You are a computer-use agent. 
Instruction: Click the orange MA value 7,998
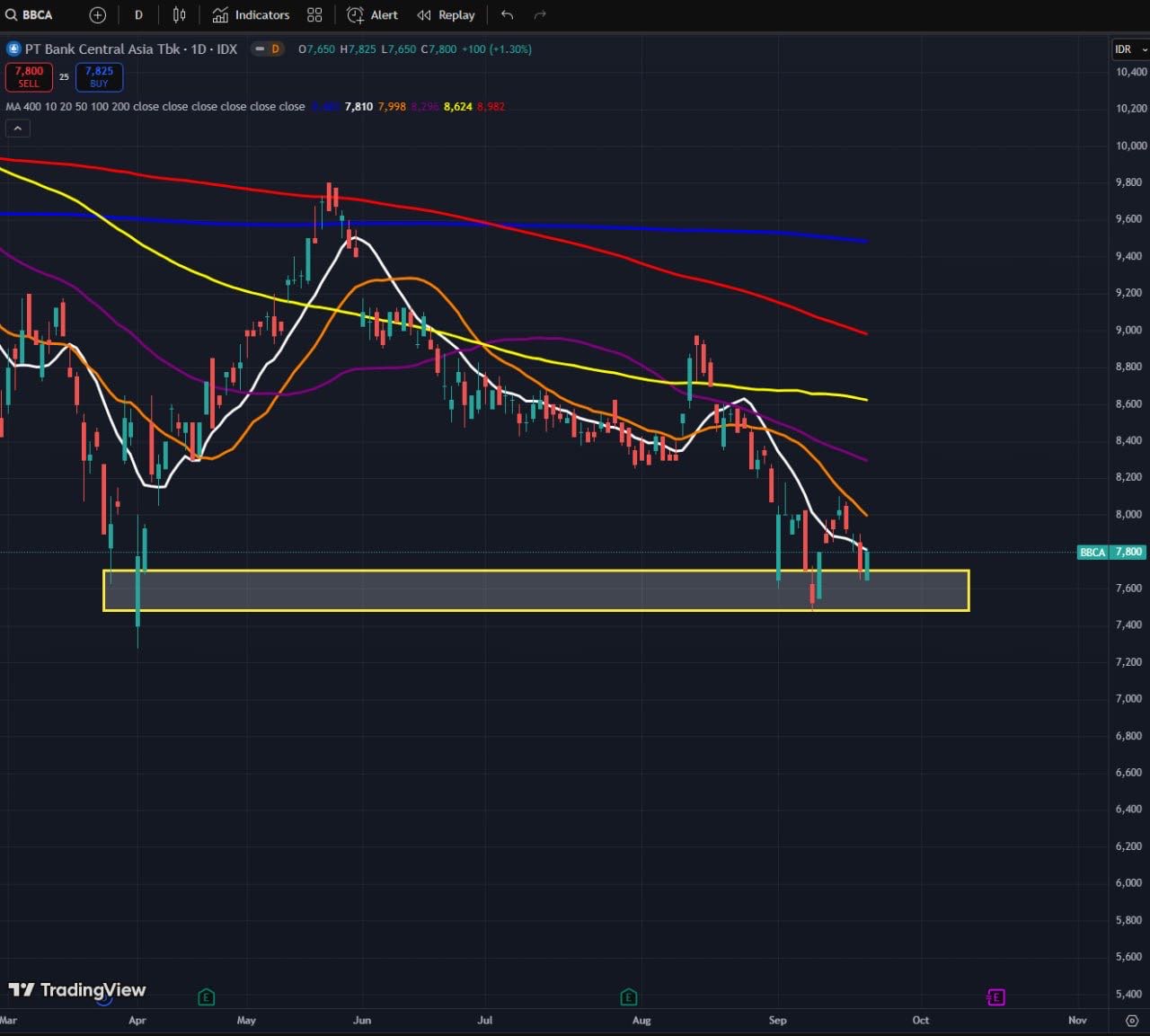click(392, 106)
